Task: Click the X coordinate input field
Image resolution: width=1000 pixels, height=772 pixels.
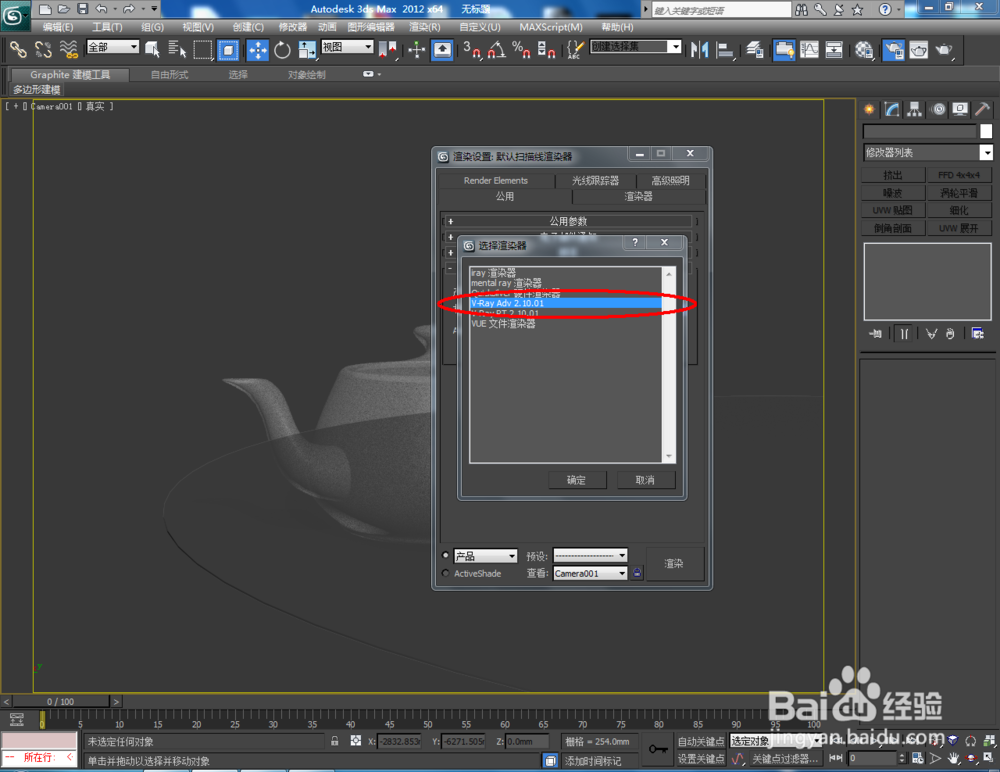Action: (x=399, y=741)
